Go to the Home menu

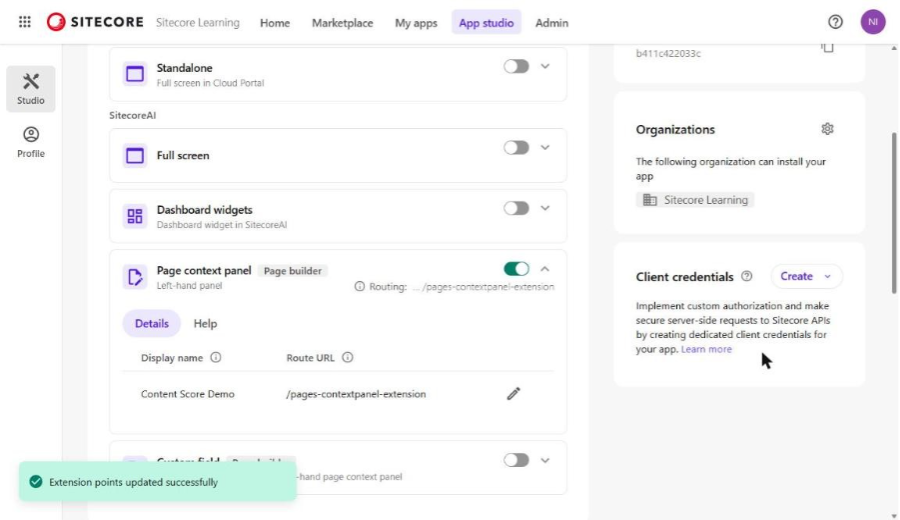(274, 23)
